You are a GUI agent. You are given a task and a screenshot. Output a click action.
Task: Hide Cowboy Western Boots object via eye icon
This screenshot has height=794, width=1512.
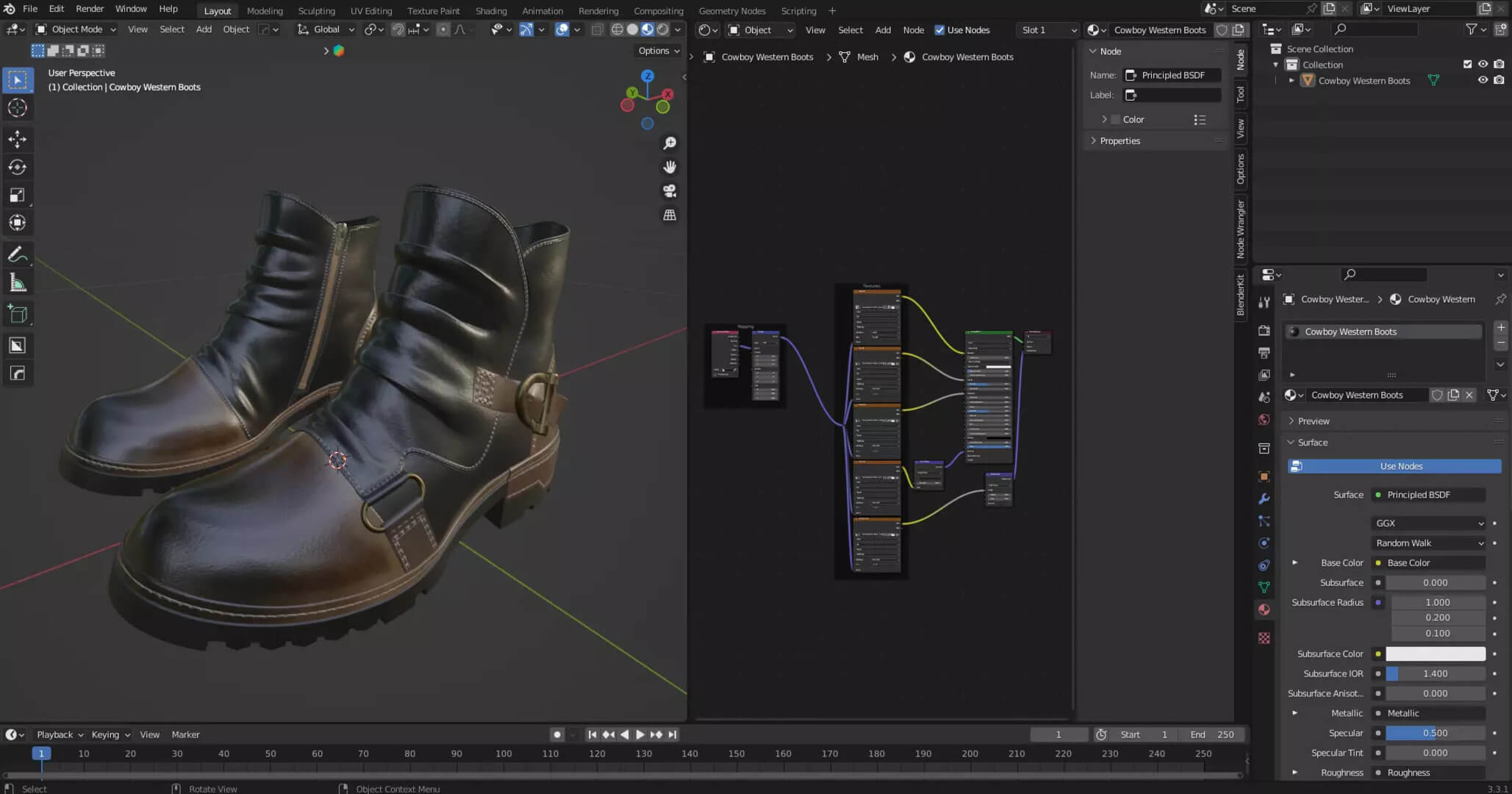coord(1483,80)
